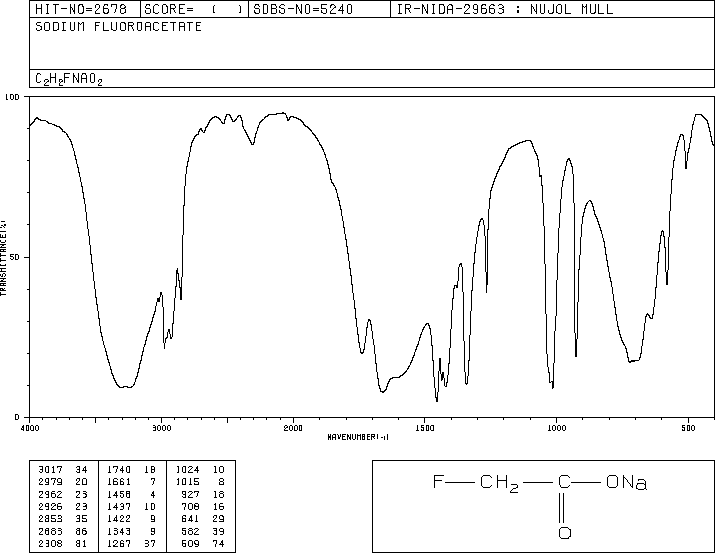715x553 pixels.
Task: Select peak value 2683 in the table
Action: (51, 531)
